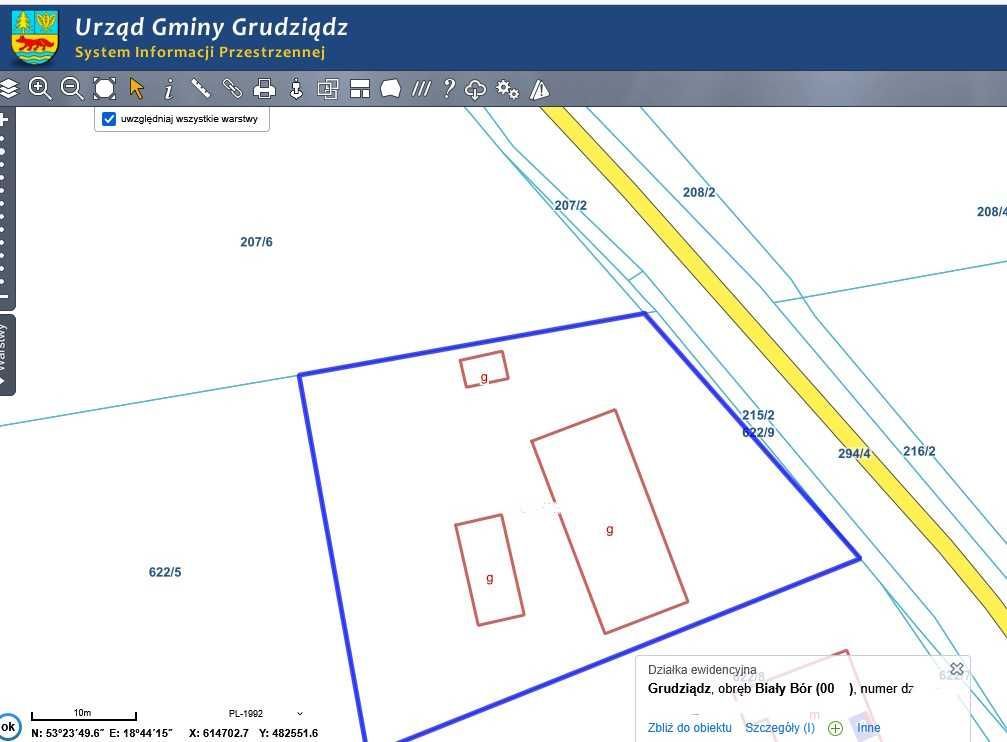The height and width of the screenshot is (742, 1007).
Task: Click the round ok button
Action: [x=8, y=727]
